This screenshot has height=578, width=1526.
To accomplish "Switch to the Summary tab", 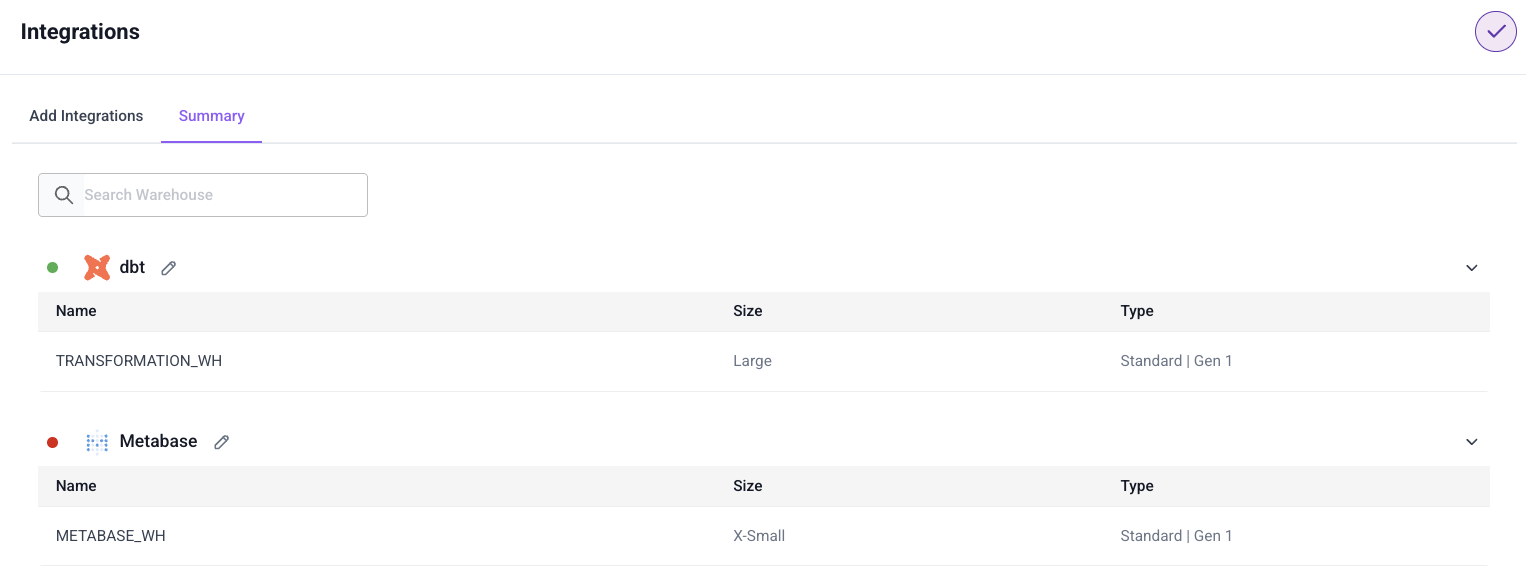I will 211,116.
